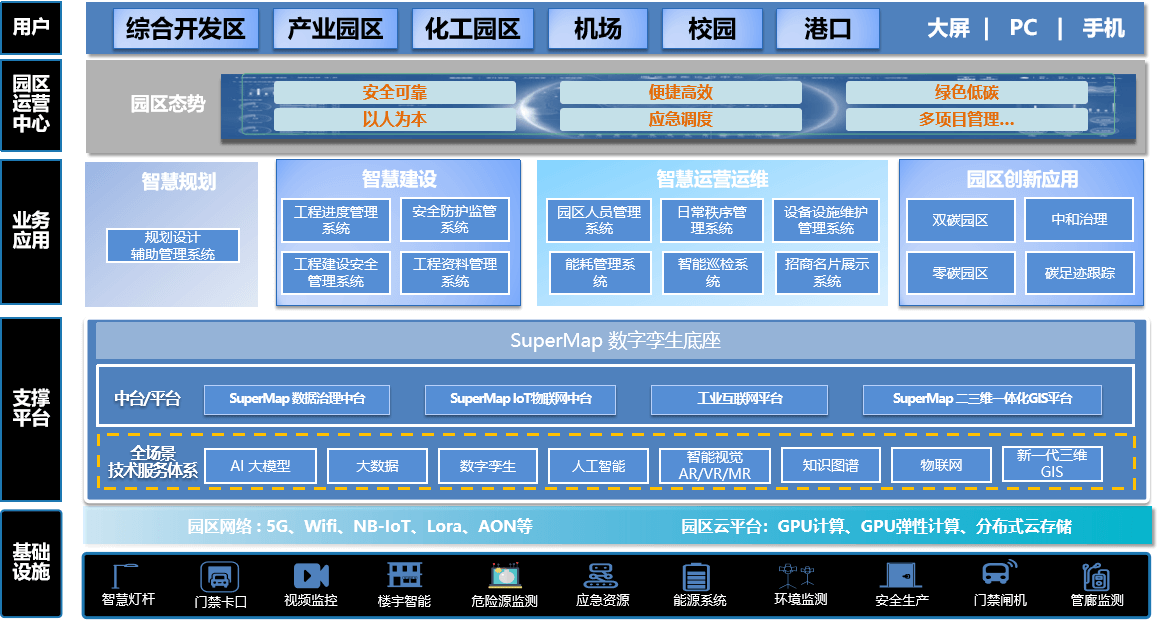Open SuperMap 数据治理中台 box
The width and height of the screenshot is (1159, 620).
point(297,399)
